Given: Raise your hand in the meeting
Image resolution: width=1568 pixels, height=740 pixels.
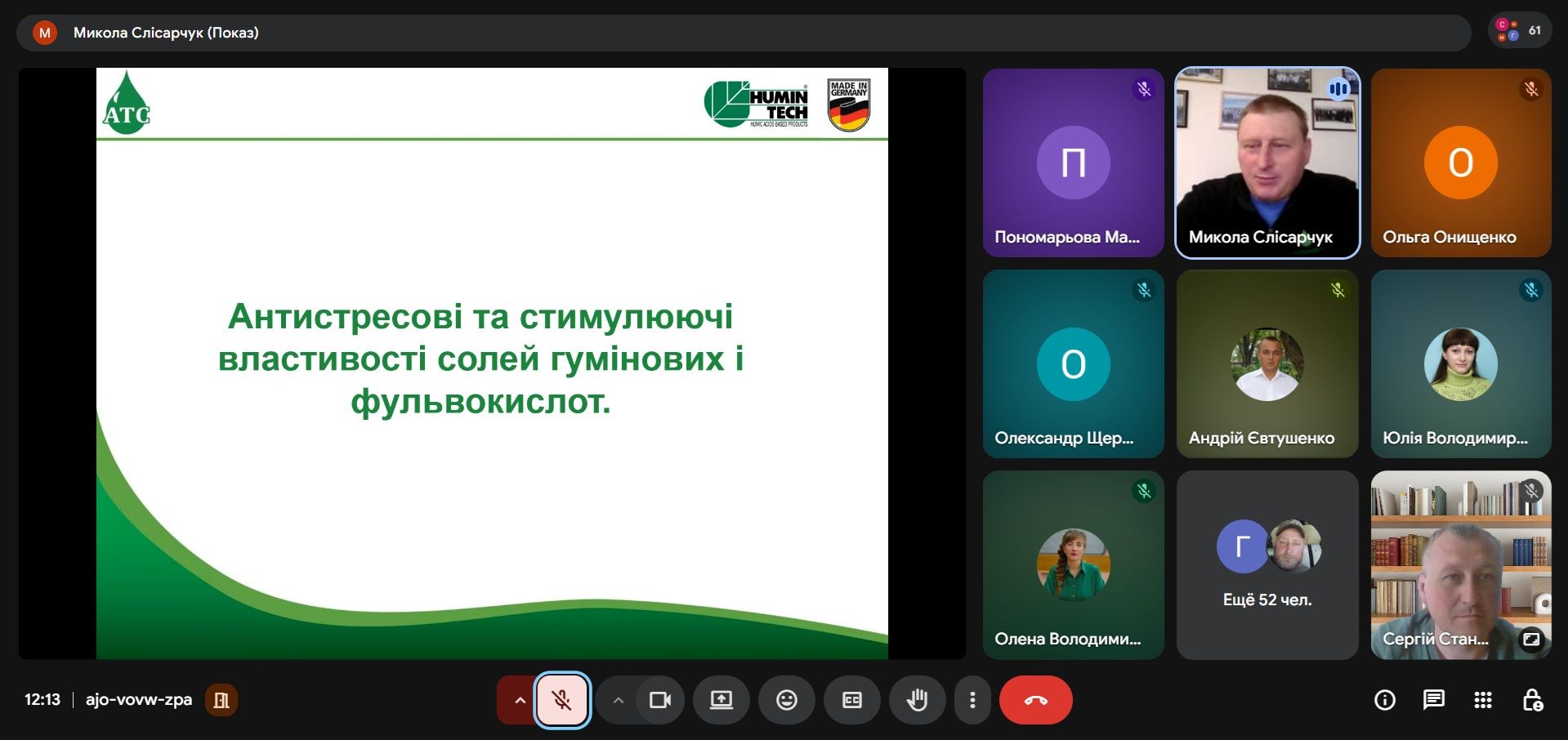Looking at the screenshot, I should tap(917, 700).
